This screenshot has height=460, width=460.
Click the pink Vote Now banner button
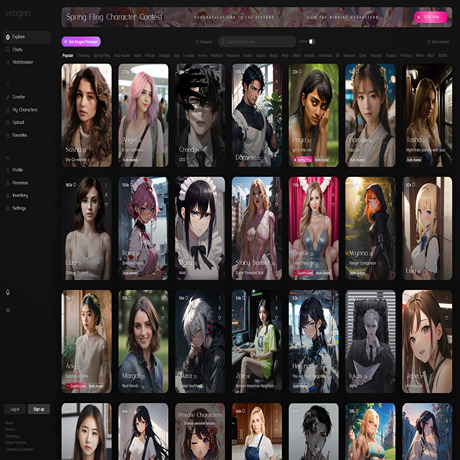coord(430,17)
